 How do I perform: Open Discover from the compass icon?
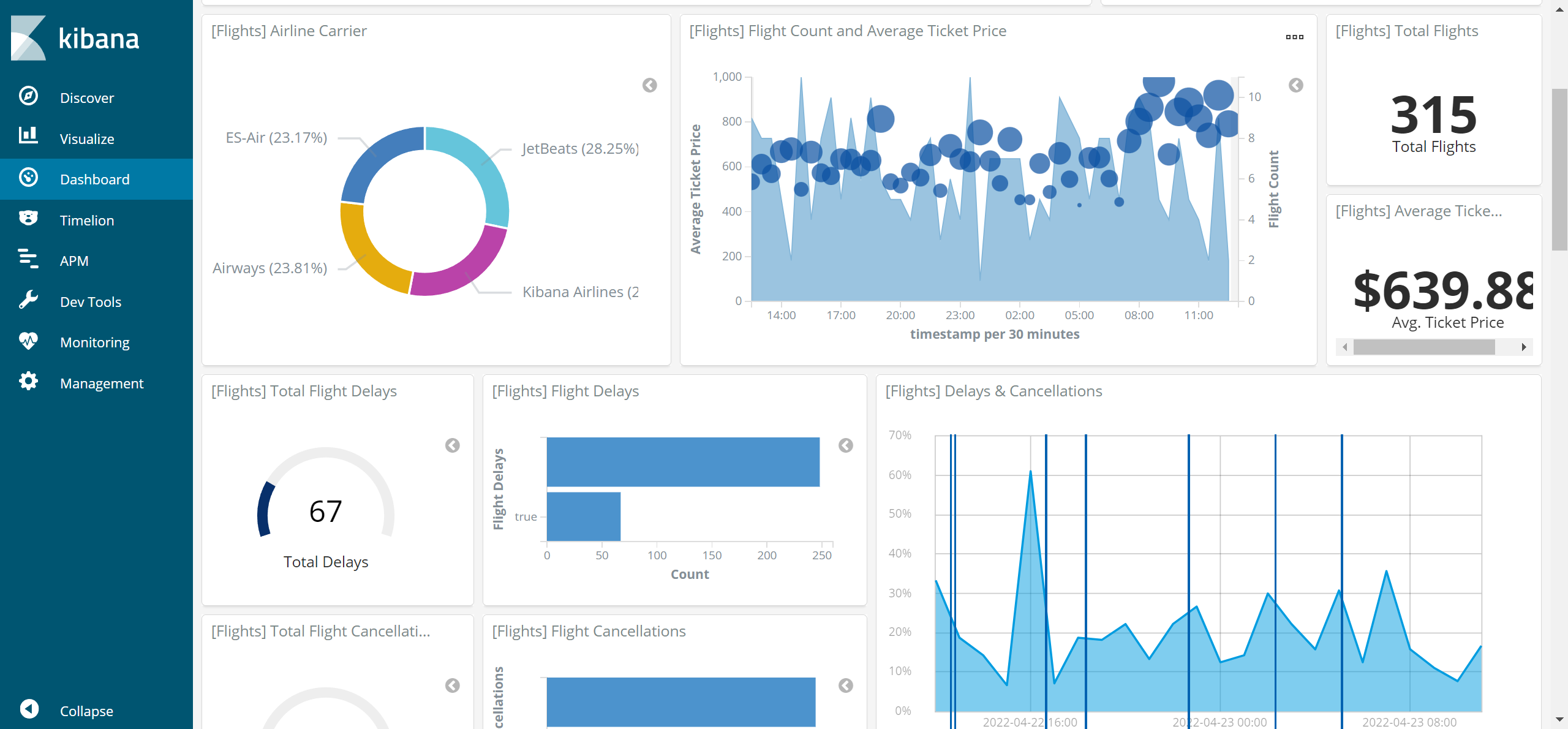[28, 96]
